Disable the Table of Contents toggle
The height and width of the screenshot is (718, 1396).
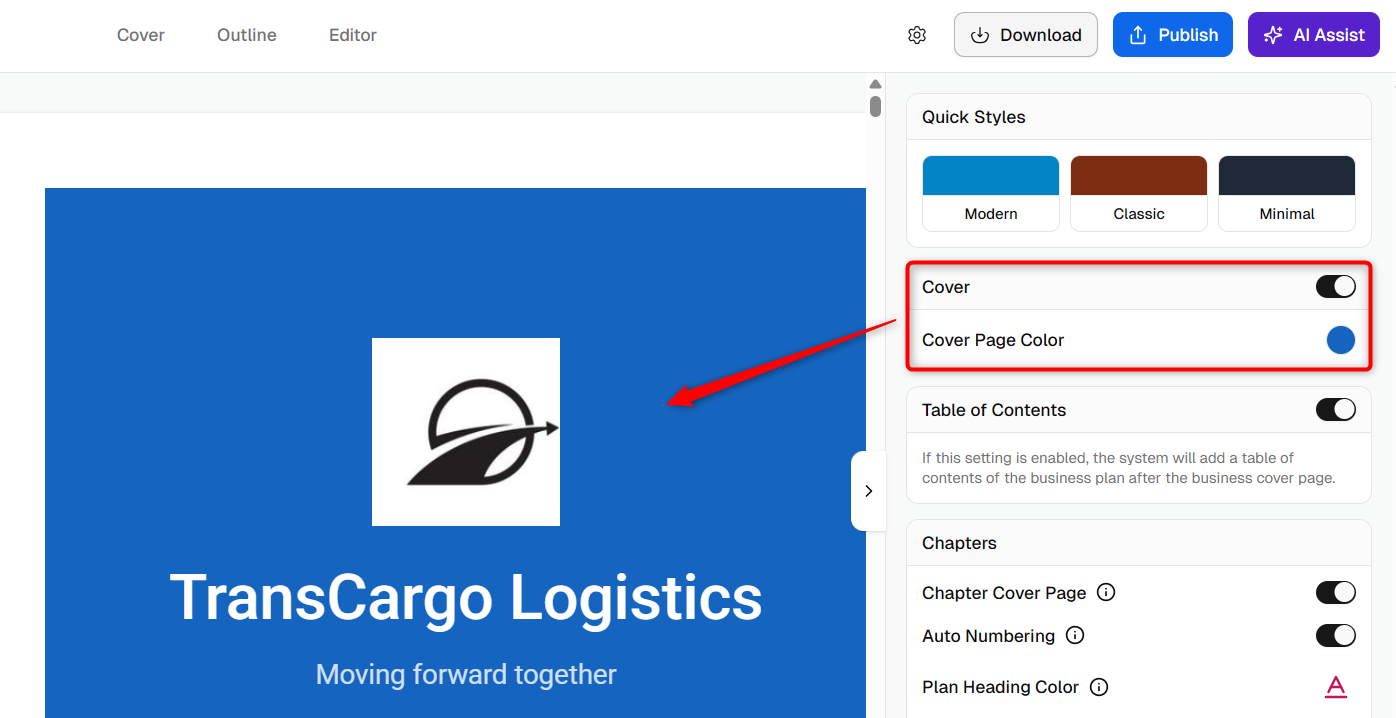click(x=1336, y=409)
